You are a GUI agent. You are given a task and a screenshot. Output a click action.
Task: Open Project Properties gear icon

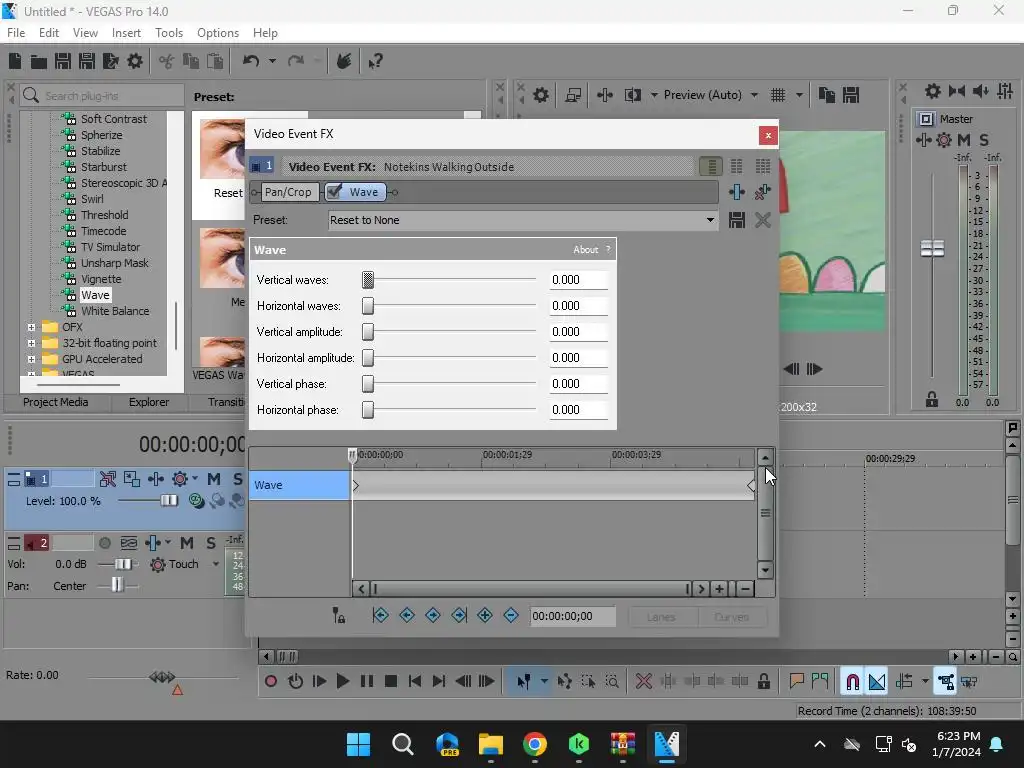coord(135,61)
